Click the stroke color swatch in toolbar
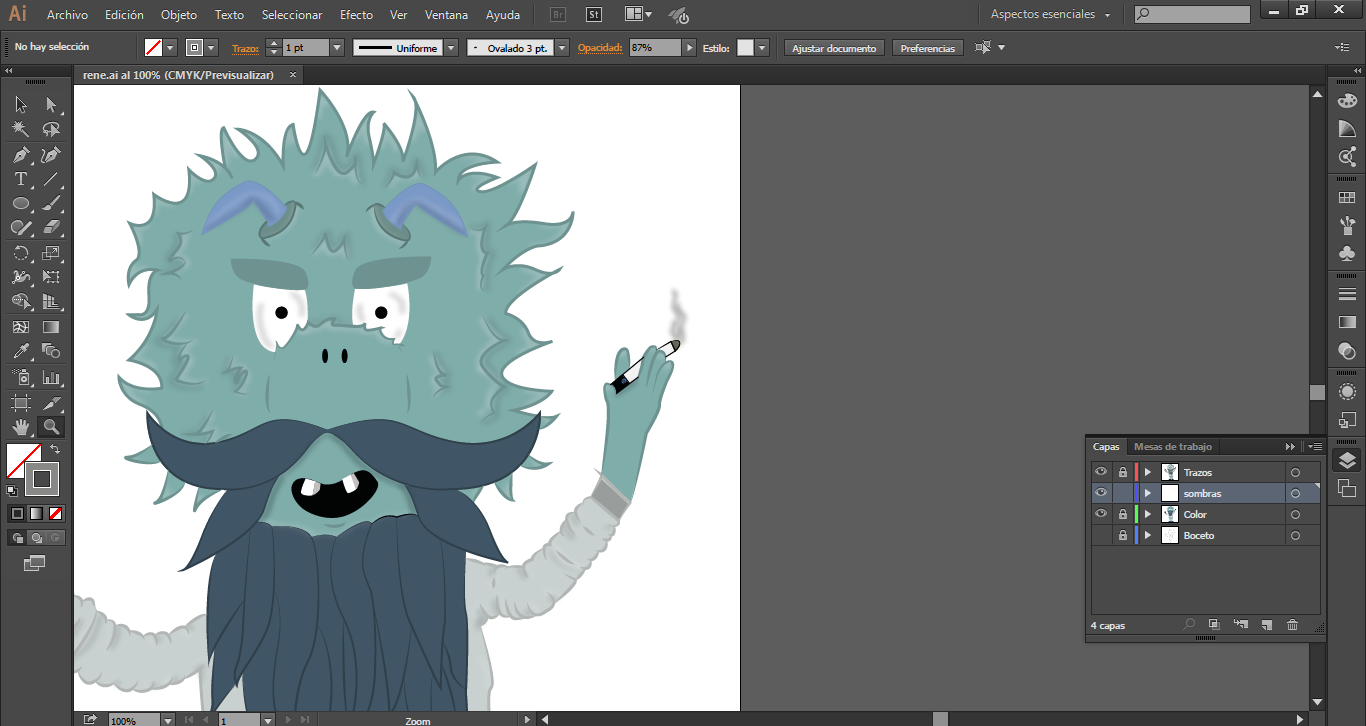 [x=42, y=479]
